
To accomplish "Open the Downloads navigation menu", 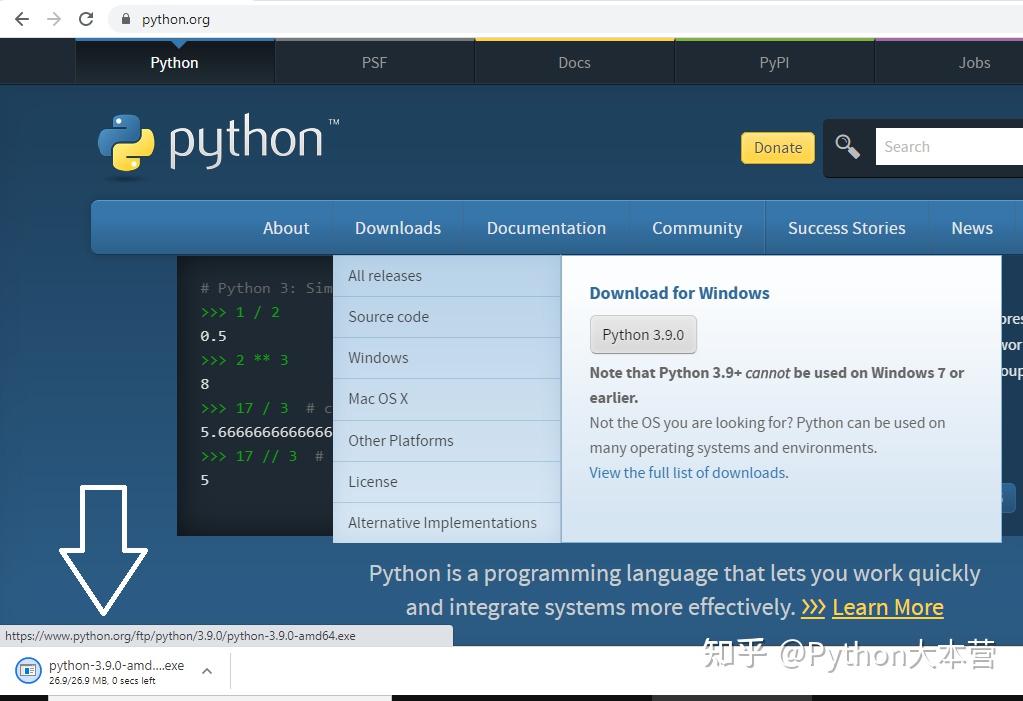I will 397,227.
